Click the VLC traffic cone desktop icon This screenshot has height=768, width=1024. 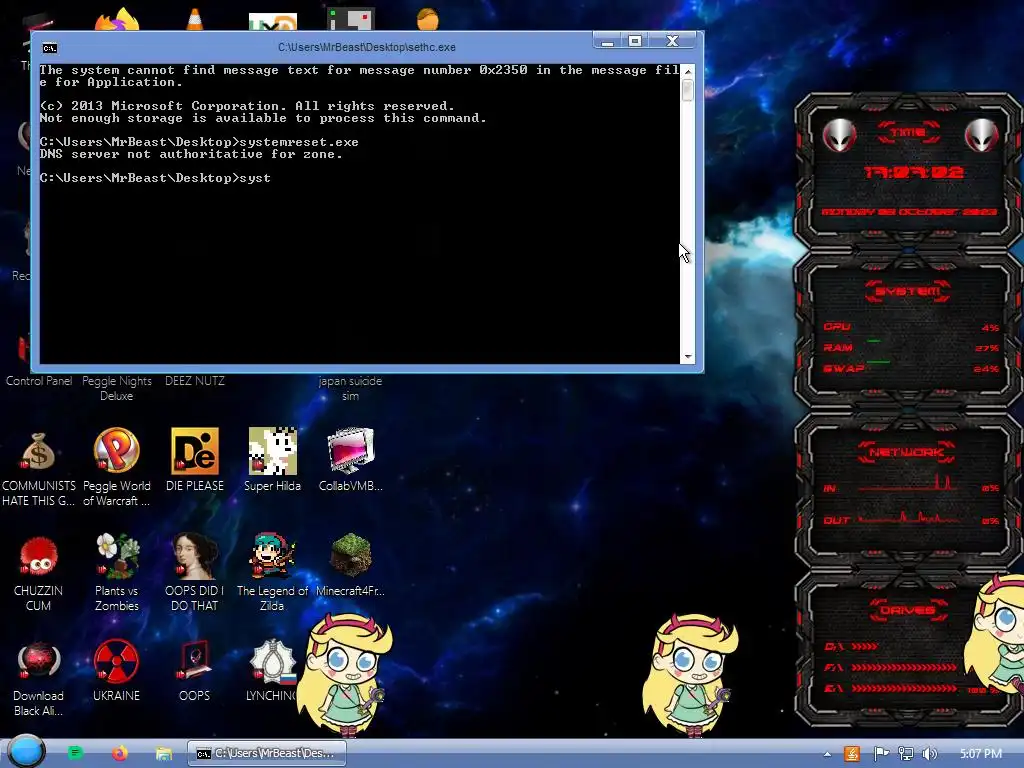click(x=195, y=18)
